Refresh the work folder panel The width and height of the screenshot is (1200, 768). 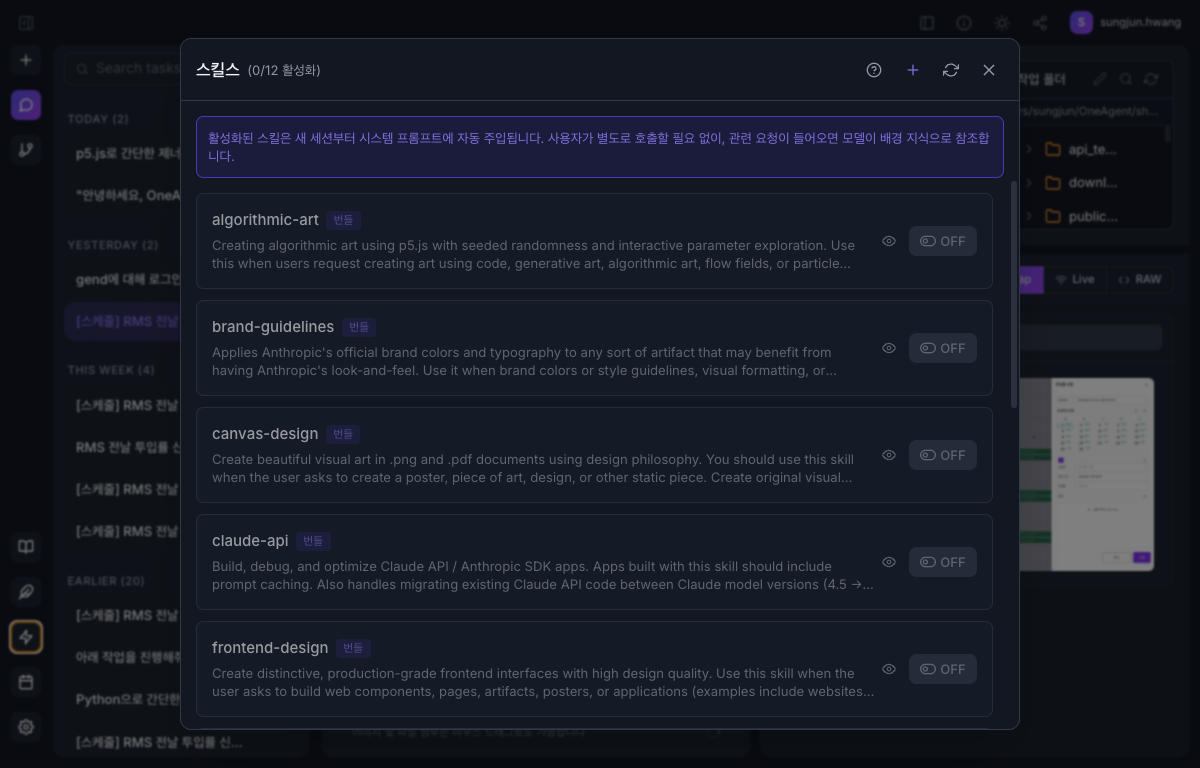(x=1152, y=79)
